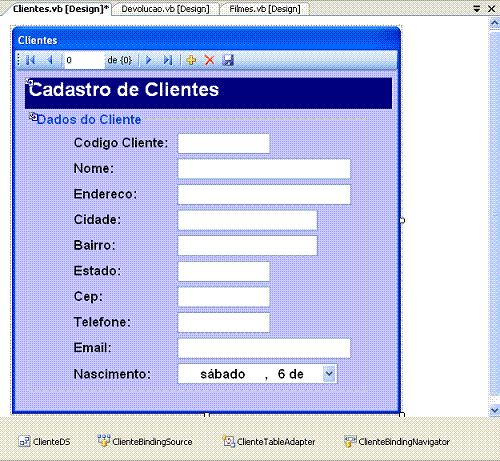The image size is (500, 461).
Task: Click the Move Next arrow icon
Action: 149,60
